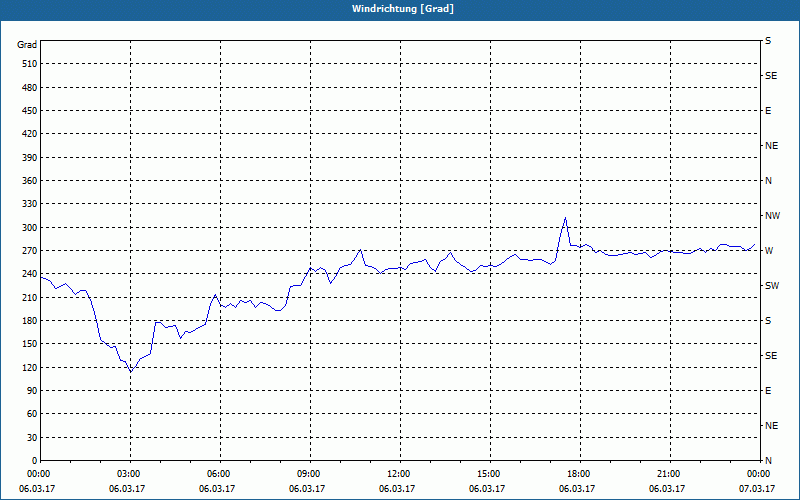Click the W compass label
Viewport: 800px width, 500px height.
click(769, 251)
